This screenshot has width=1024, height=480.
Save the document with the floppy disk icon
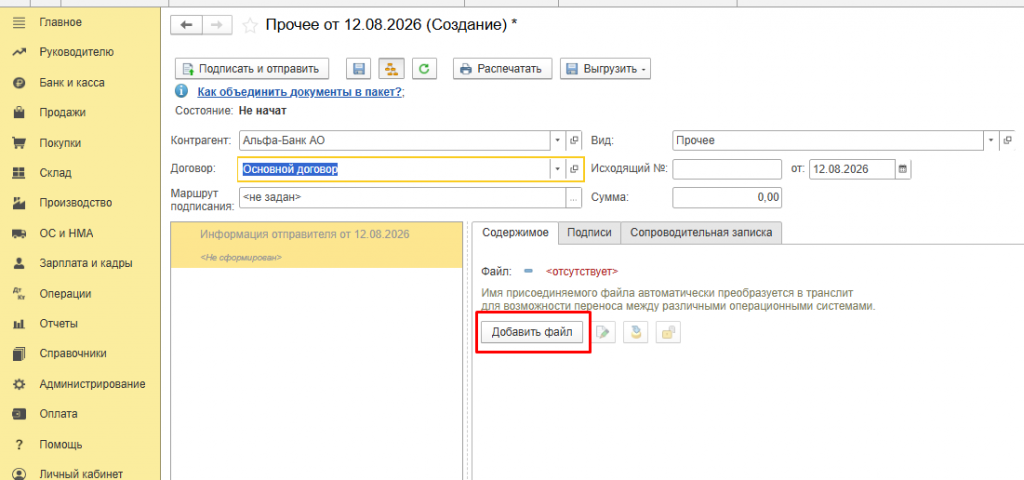pos(358,69)
